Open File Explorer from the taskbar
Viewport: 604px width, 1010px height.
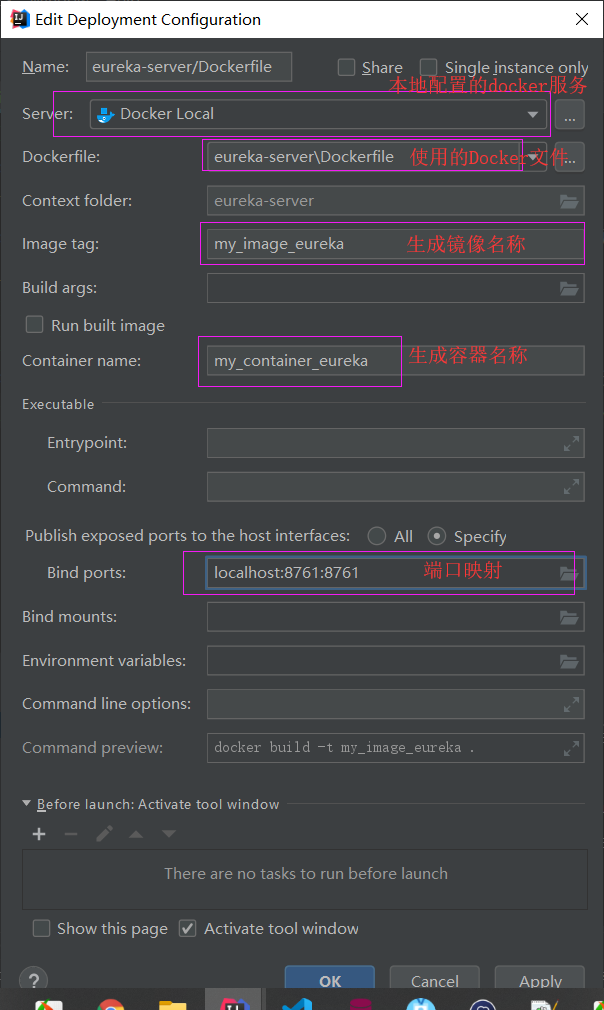click(173, 1004)
